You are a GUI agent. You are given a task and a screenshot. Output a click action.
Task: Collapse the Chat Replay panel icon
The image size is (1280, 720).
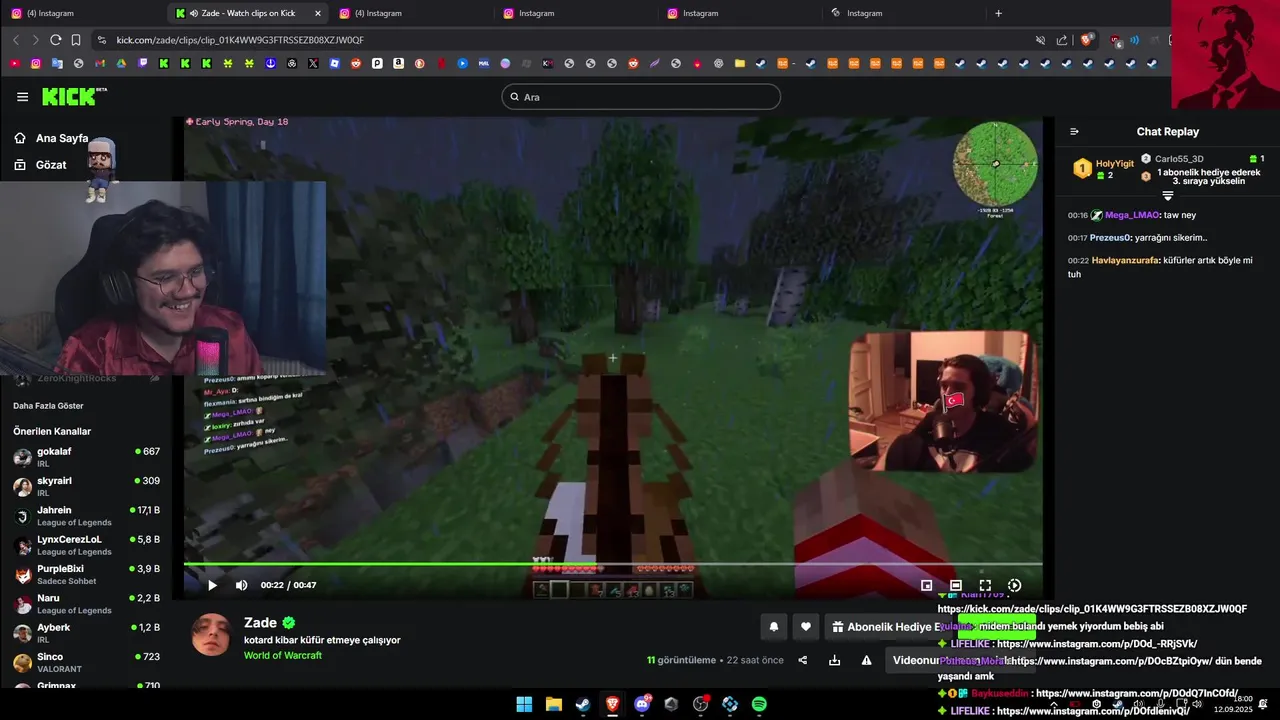click(1074, 131)
